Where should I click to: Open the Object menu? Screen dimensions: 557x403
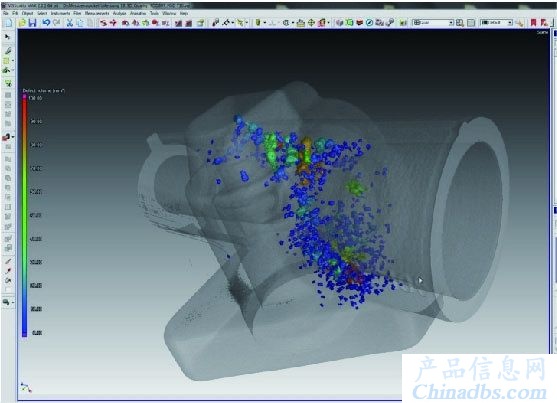tap(27, 13)
